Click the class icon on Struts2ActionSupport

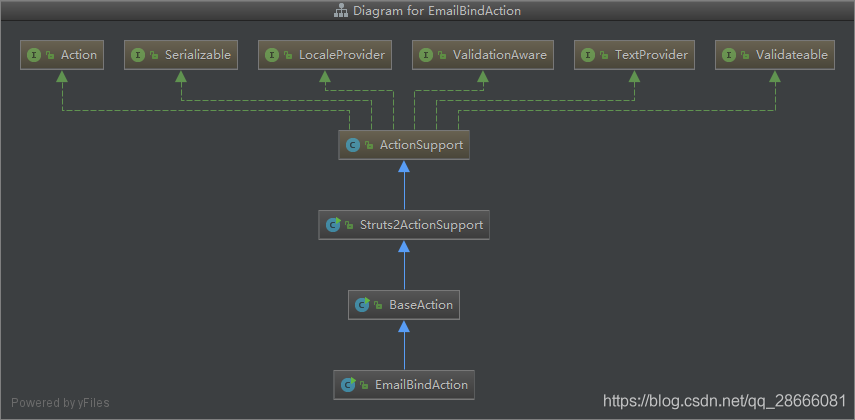point(333,225)
